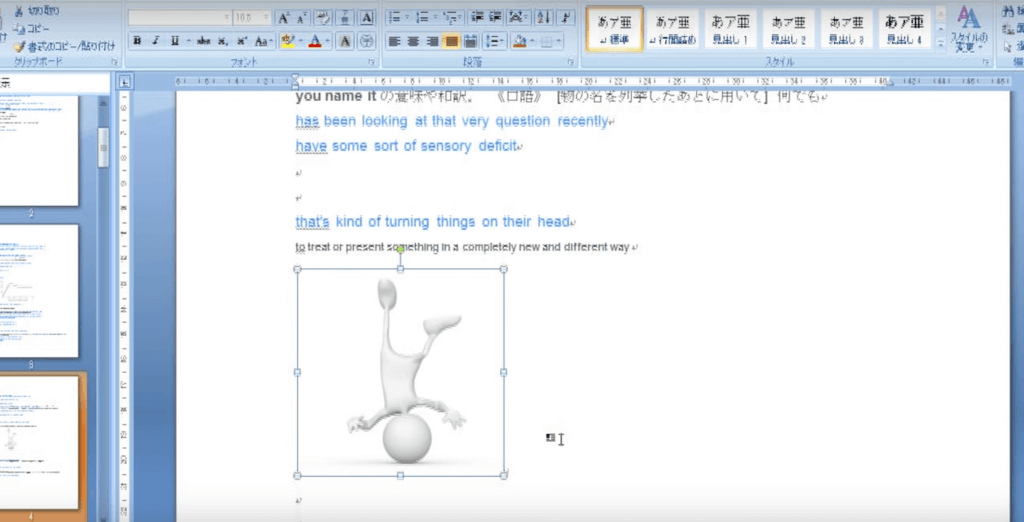Click the Sort icon in the paragraph group
Screen dimensions: 1024x522
[543, 18]
